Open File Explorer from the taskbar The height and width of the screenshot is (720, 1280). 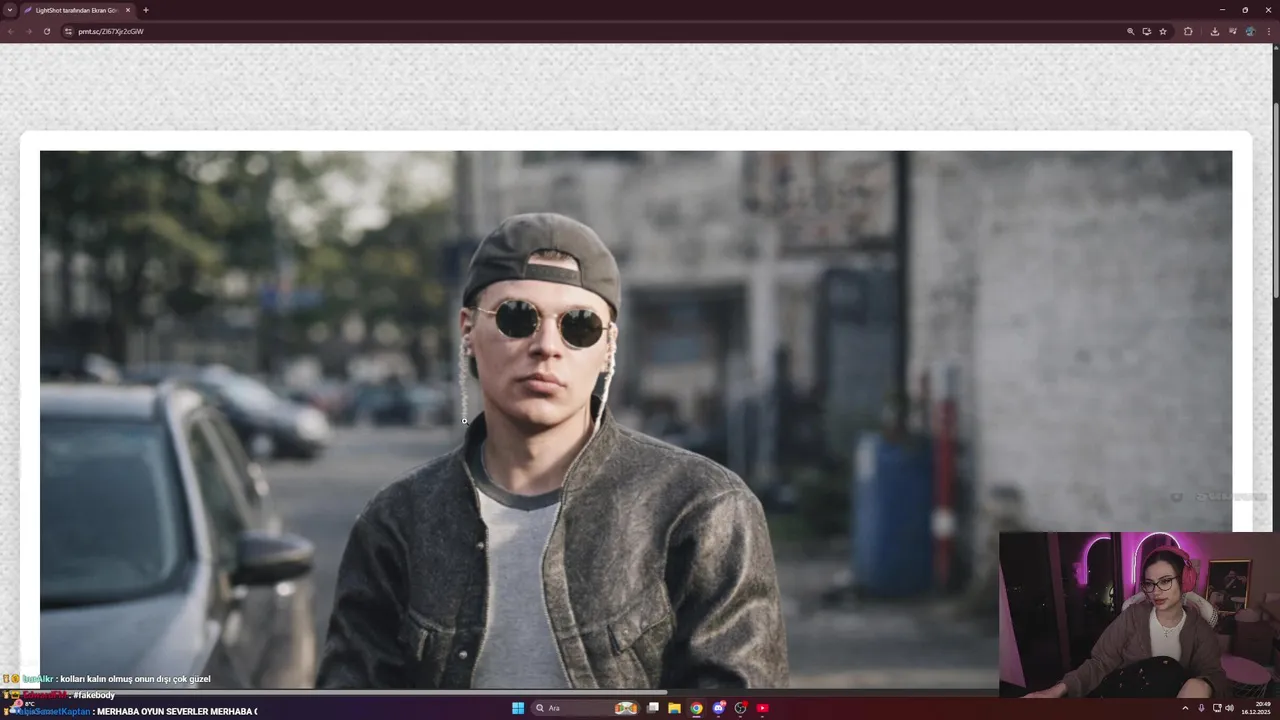pyautogui.click(x=675, y=708)
